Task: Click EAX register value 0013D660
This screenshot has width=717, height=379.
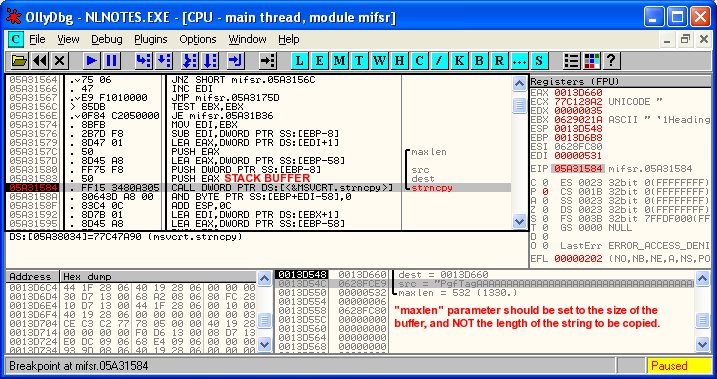Action: [x=578, y=93]
